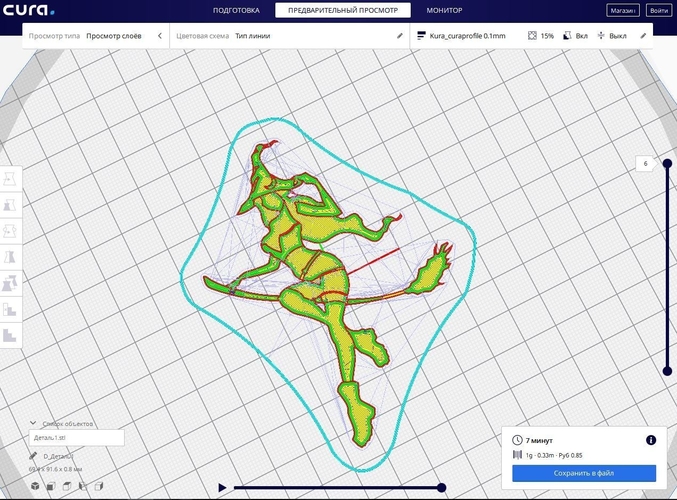Screen dimensions: 677x500
Task: Click the 15% infill value
Action: click(x=547, y=36)
